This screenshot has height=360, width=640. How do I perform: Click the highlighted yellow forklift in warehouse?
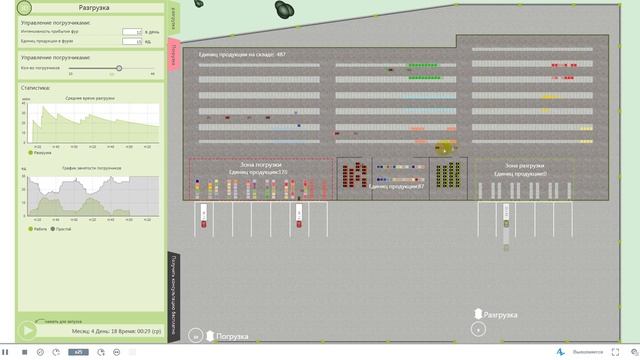(x=444, y=148)
